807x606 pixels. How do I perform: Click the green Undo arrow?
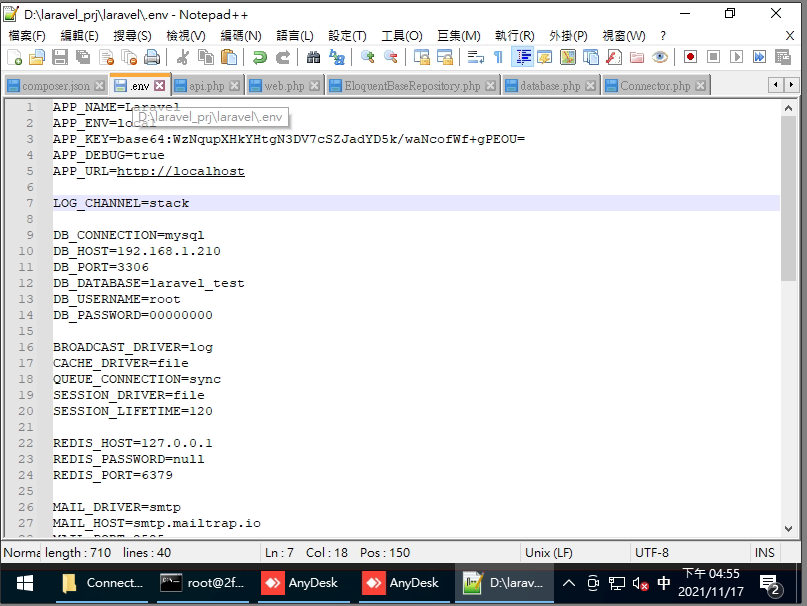[x=259, y=57]
